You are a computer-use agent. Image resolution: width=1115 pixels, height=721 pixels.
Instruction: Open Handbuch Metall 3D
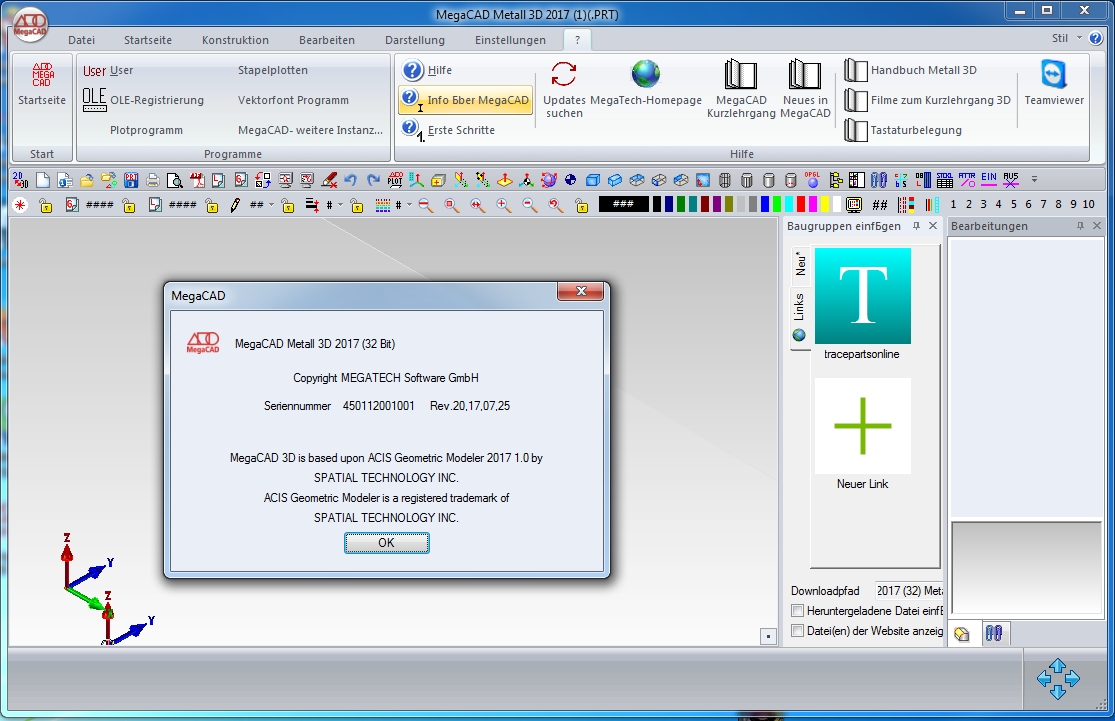911,70
